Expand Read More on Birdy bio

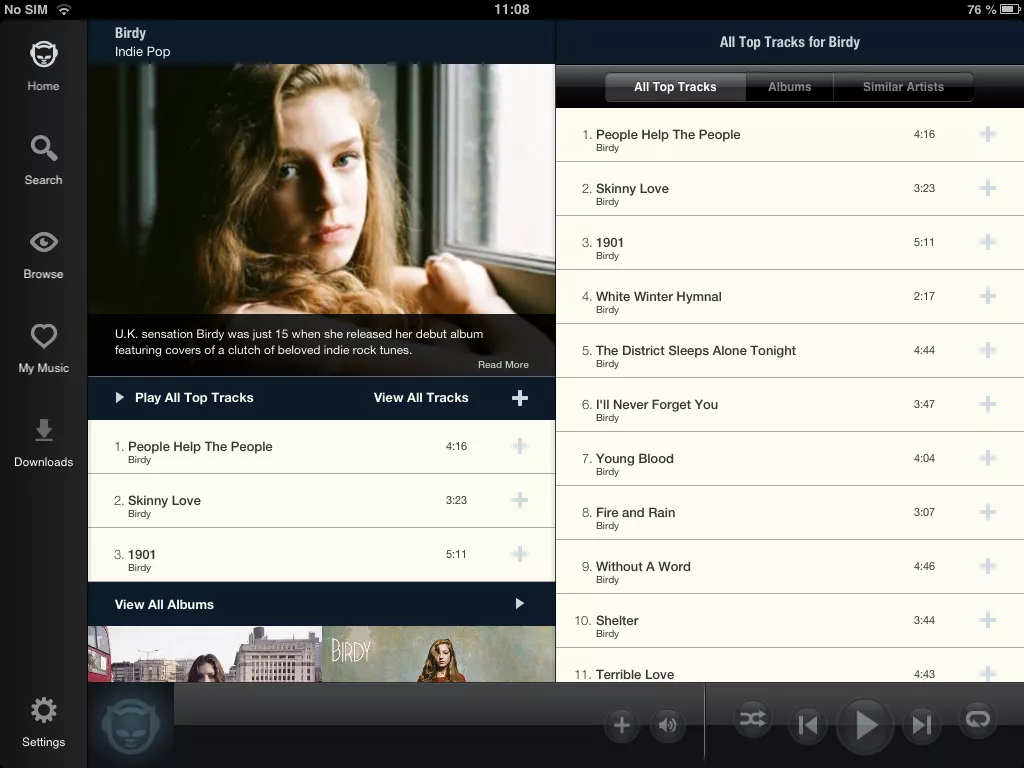pyautogui.click(x=503, y=365)
